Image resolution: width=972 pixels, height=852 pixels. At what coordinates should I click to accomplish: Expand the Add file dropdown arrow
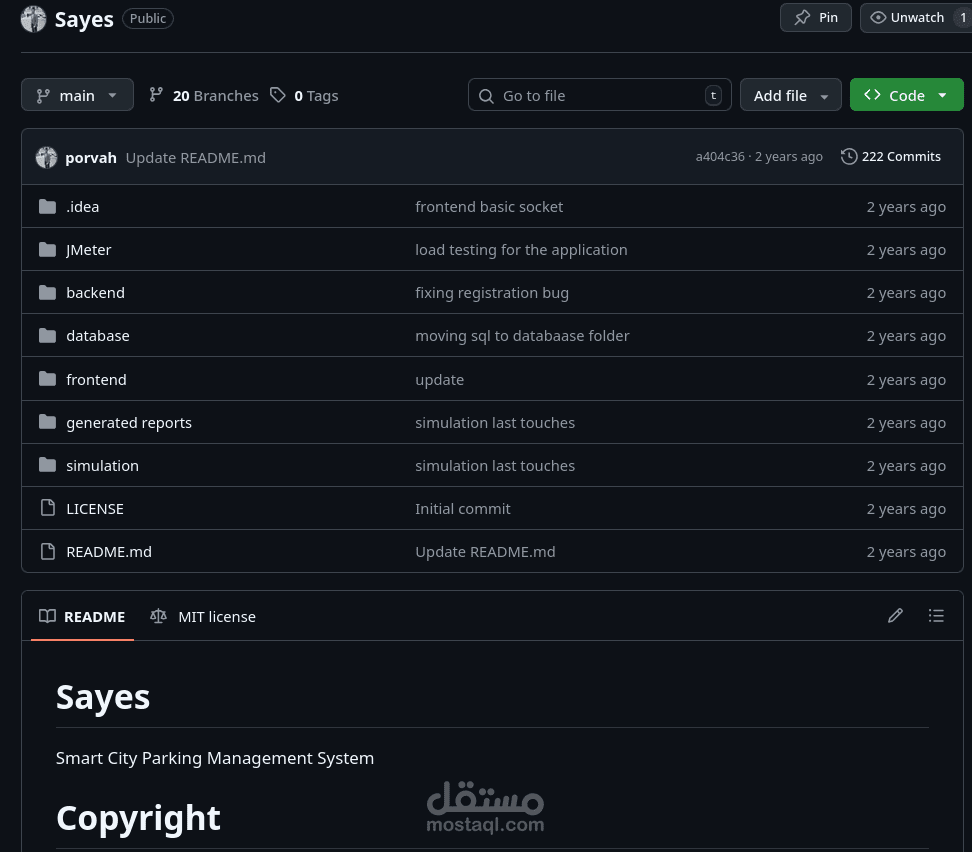click(823, 95)
